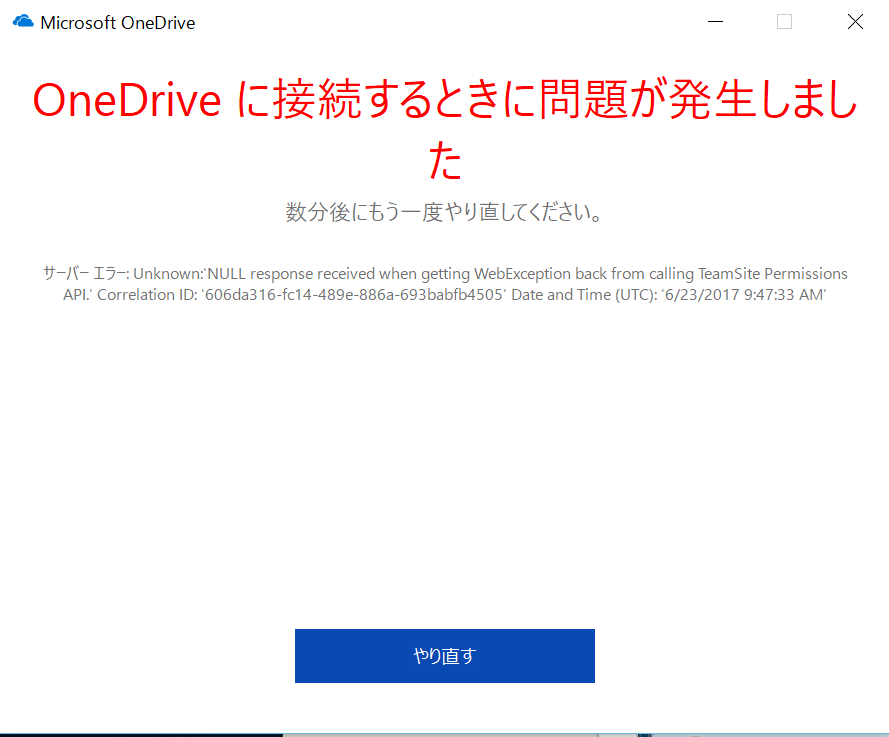The height and width of the screenshot is (737, 889).
Task: Click the minimize icon on the title bar
Action: click(x=714, y=21)
